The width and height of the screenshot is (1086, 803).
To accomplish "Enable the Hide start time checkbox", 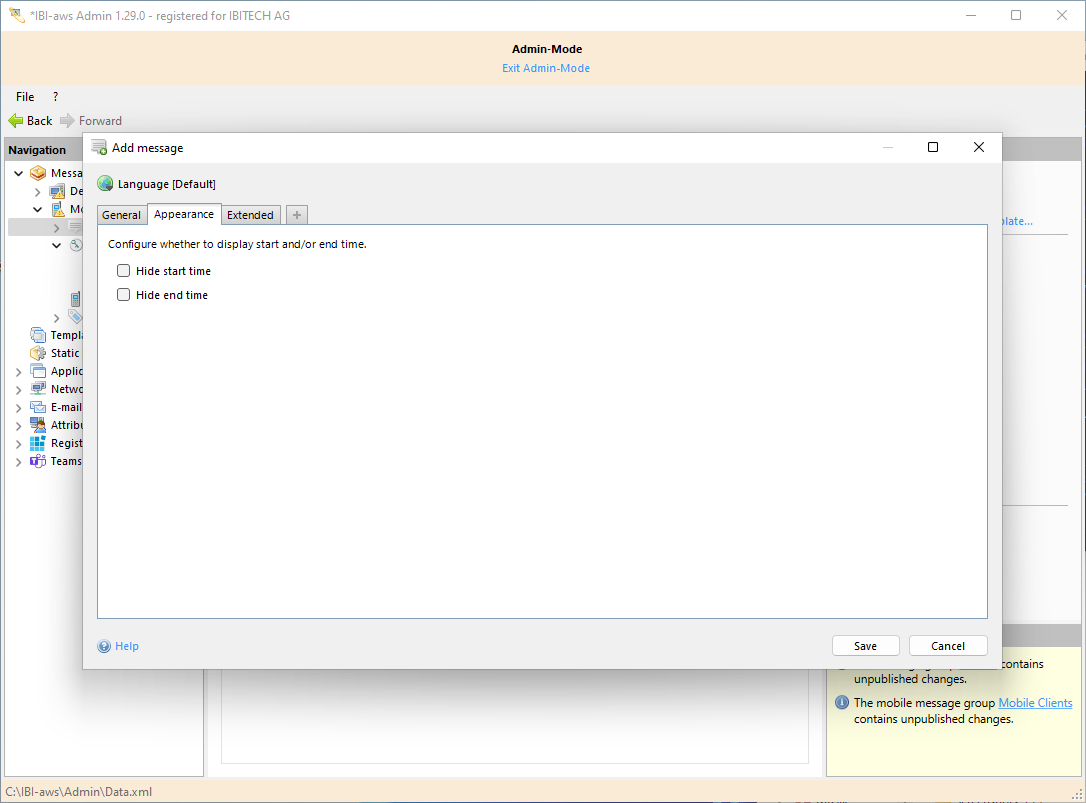I will click(x=124, y=271).
